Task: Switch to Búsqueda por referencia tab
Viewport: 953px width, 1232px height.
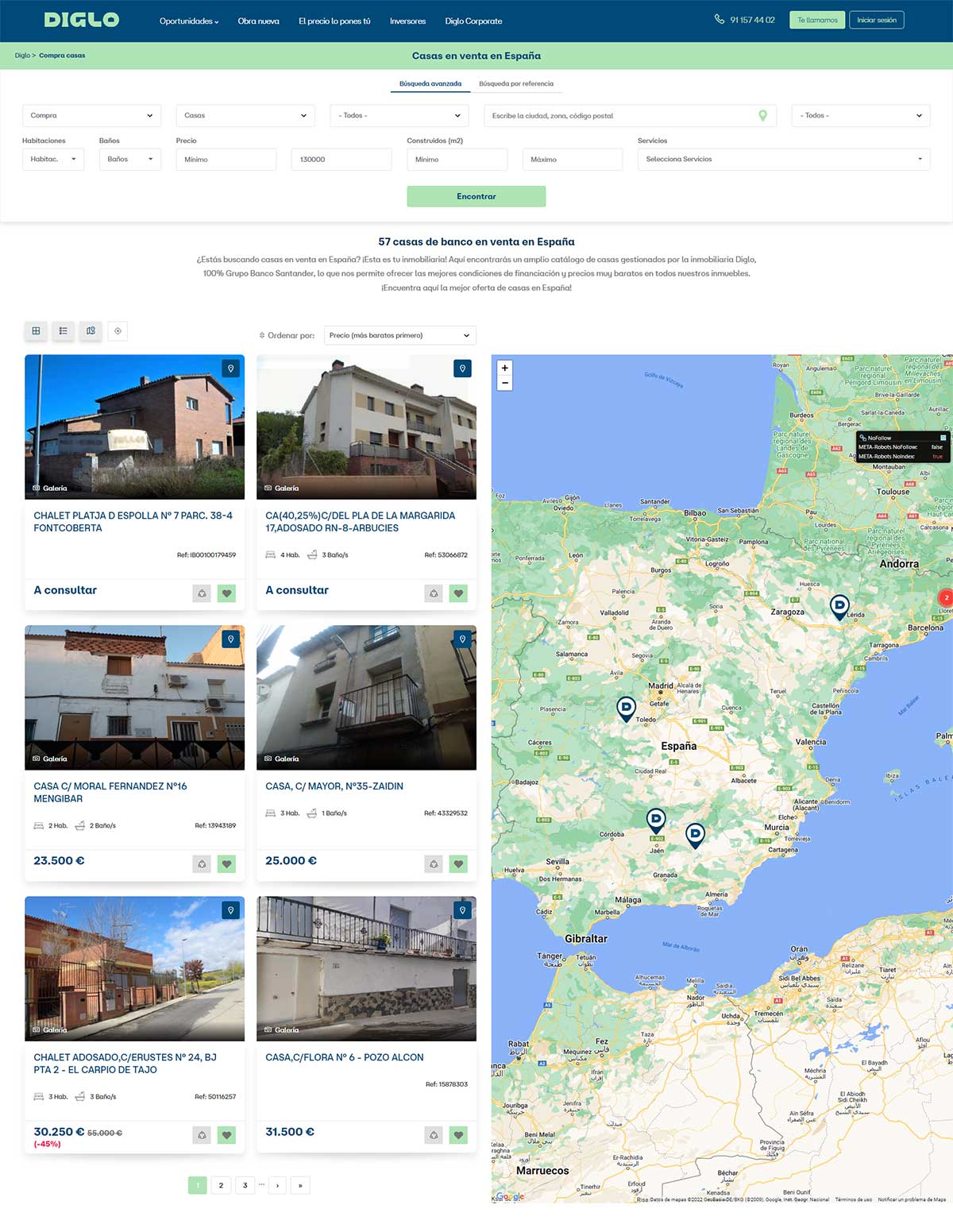Action: click(516, 84)
